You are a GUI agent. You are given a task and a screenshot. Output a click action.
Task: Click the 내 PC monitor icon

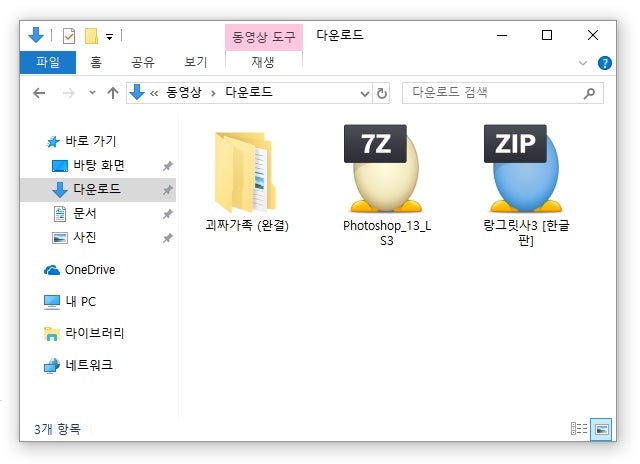point(52,302)
